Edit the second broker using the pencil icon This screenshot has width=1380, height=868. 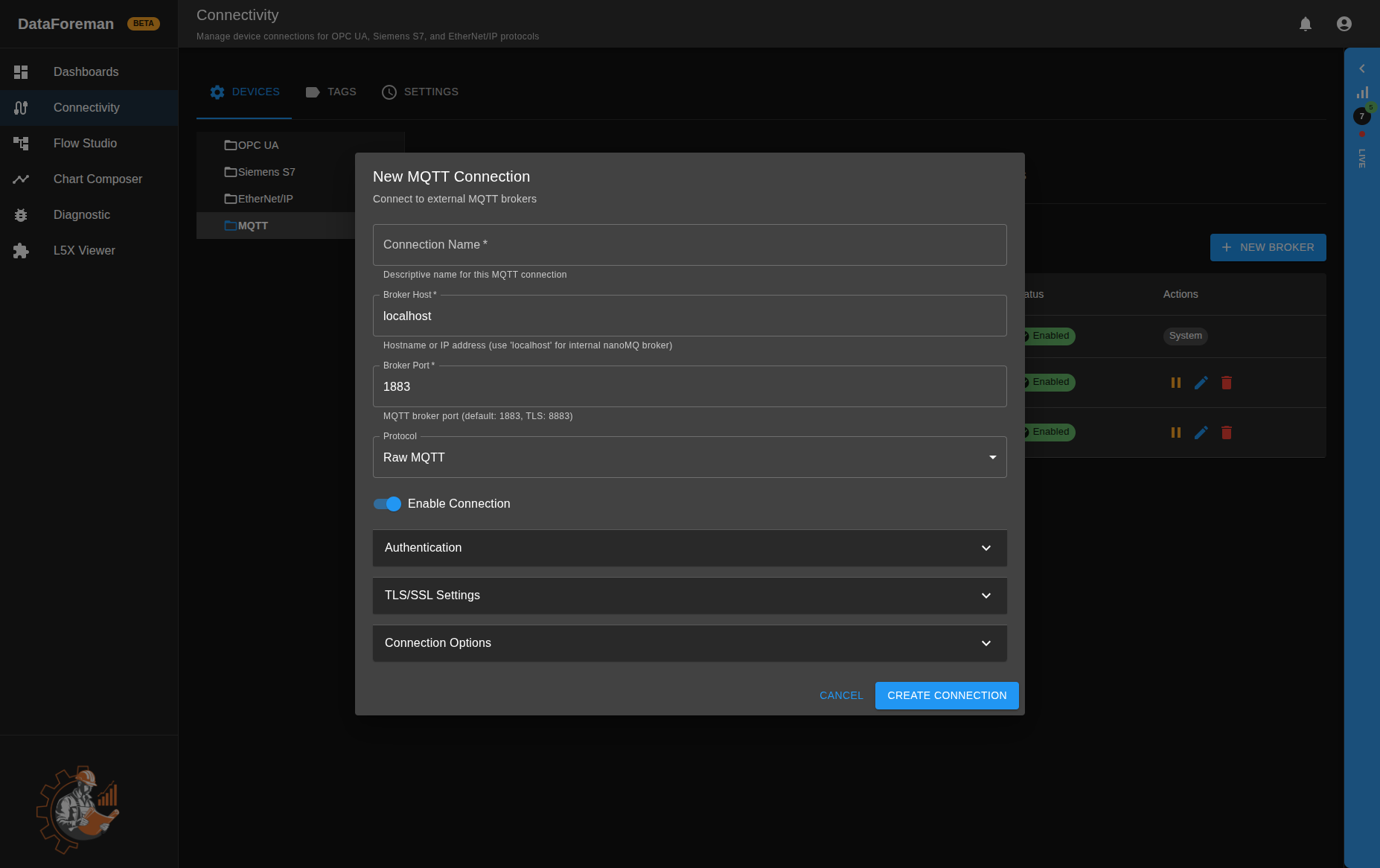[x=1201, y=383]
